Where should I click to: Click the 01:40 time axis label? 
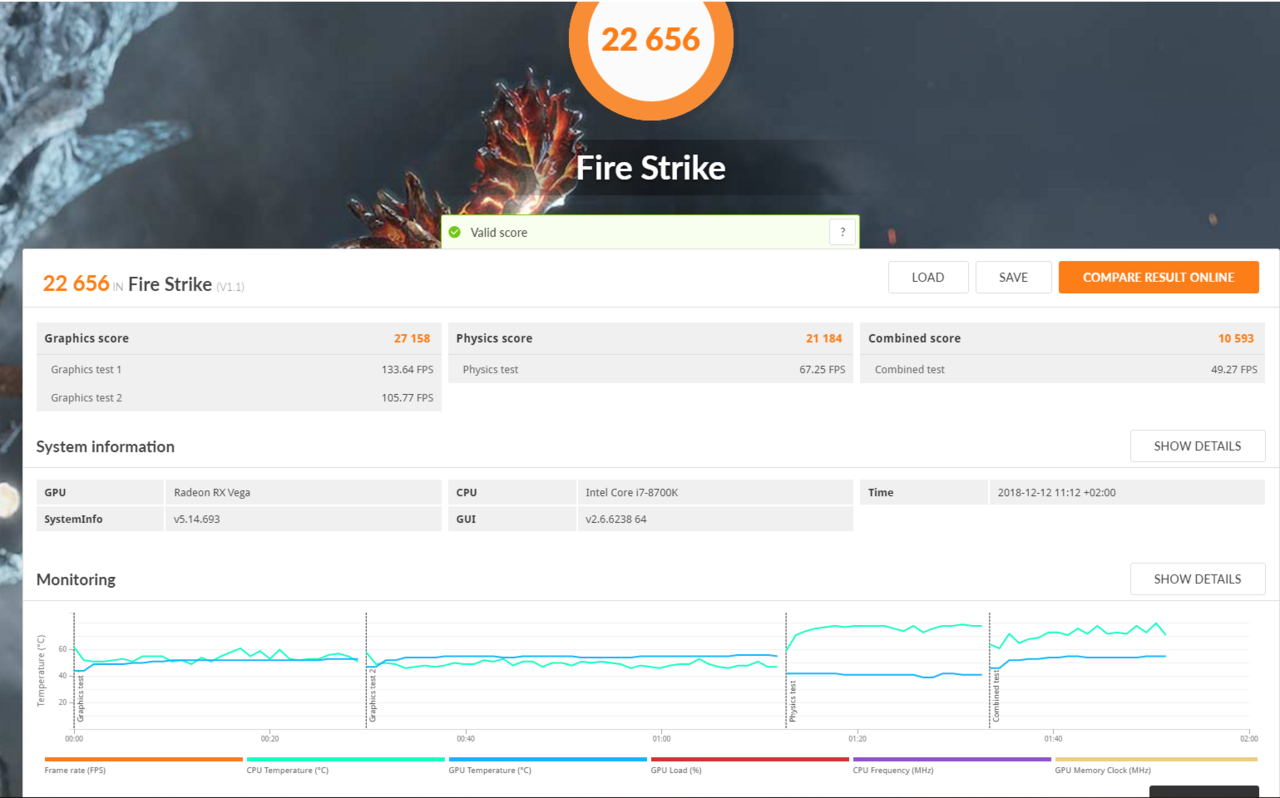pos(1053,740)
